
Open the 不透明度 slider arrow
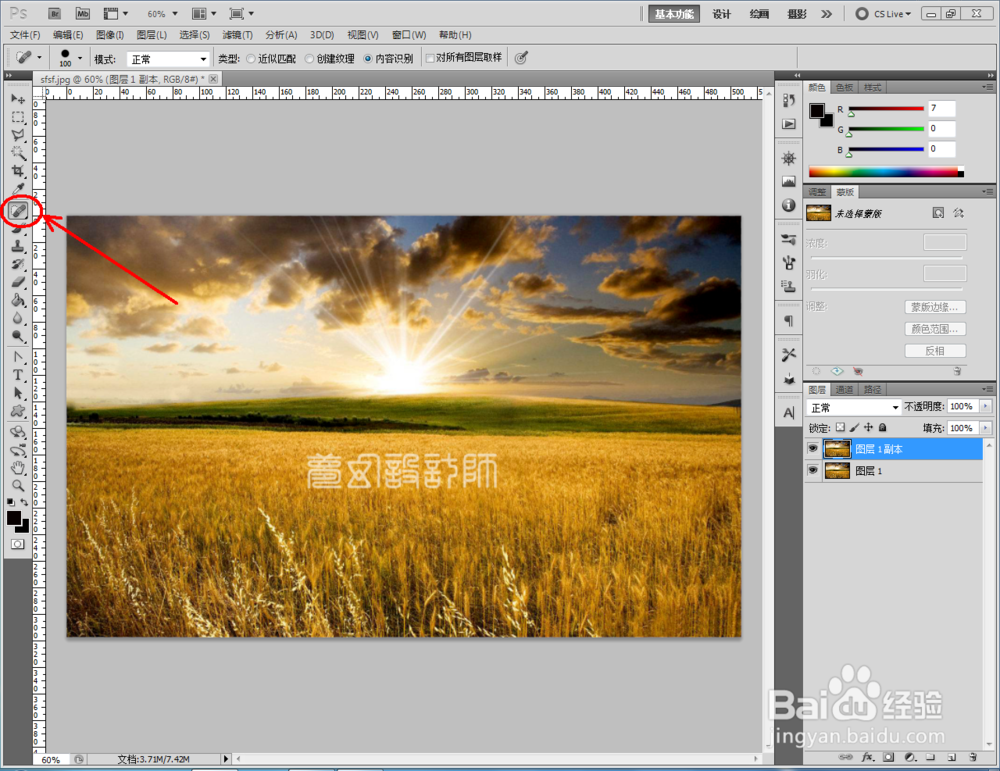tap(986, 406)
